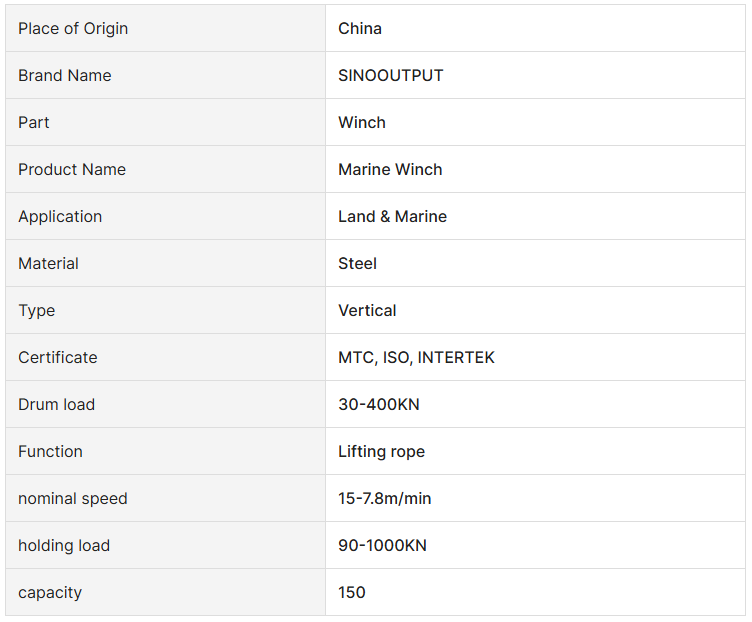
Task: Click the '90-1000KN' holding load value
Action: (x=380, y=545)
